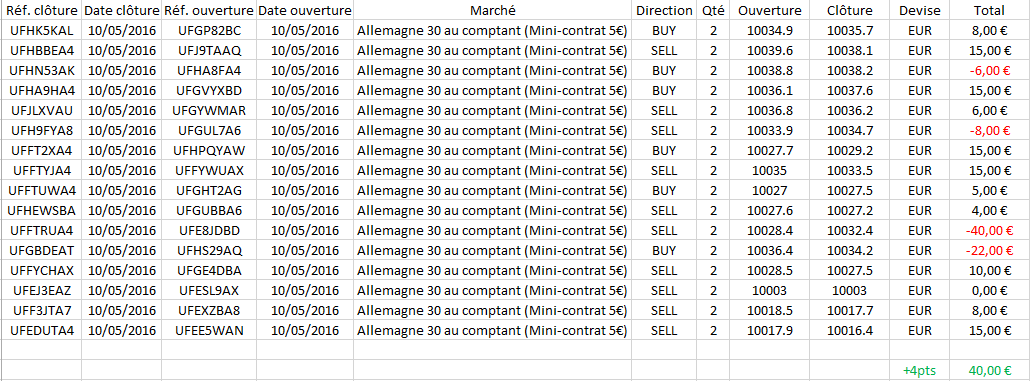Select closing price 10035.7 cell
The image size is (1030, 381).
pyautogui.click(x=850, y=30)
